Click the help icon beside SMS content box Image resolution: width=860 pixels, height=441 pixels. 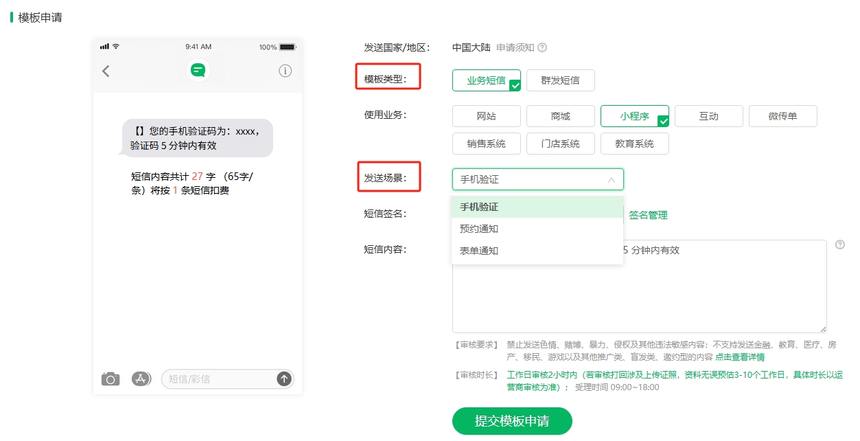(840, 245)
